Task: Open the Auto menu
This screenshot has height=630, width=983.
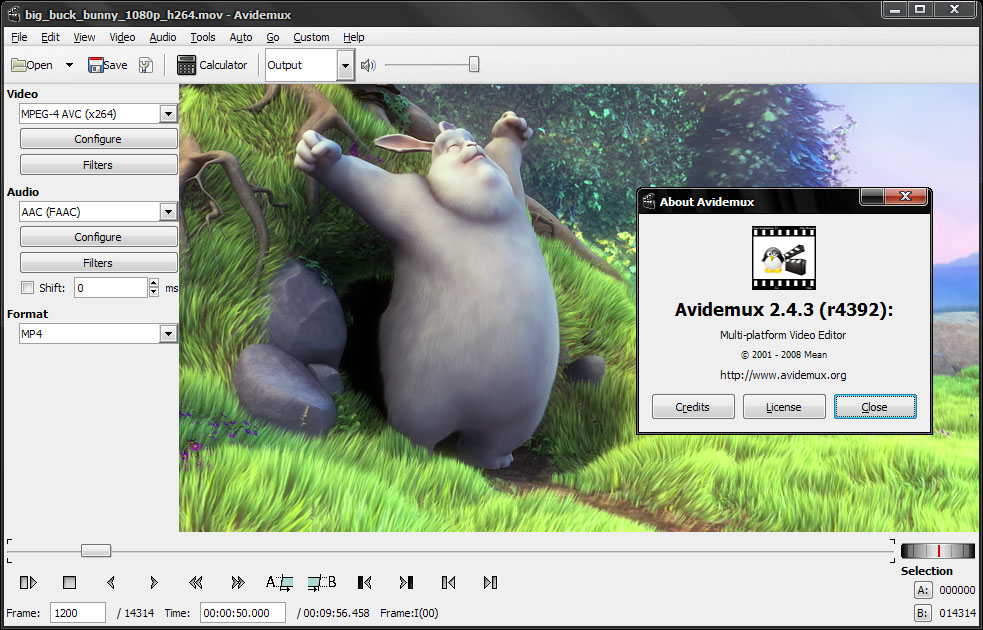Action: pos(240,37)
